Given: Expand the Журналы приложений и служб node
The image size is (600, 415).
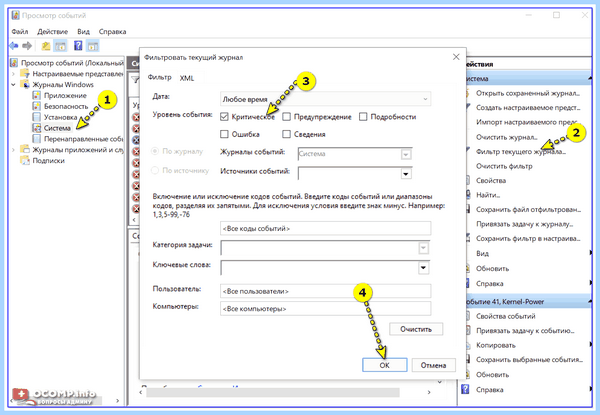Looking at the screenshot, I should tap(13, 150).
